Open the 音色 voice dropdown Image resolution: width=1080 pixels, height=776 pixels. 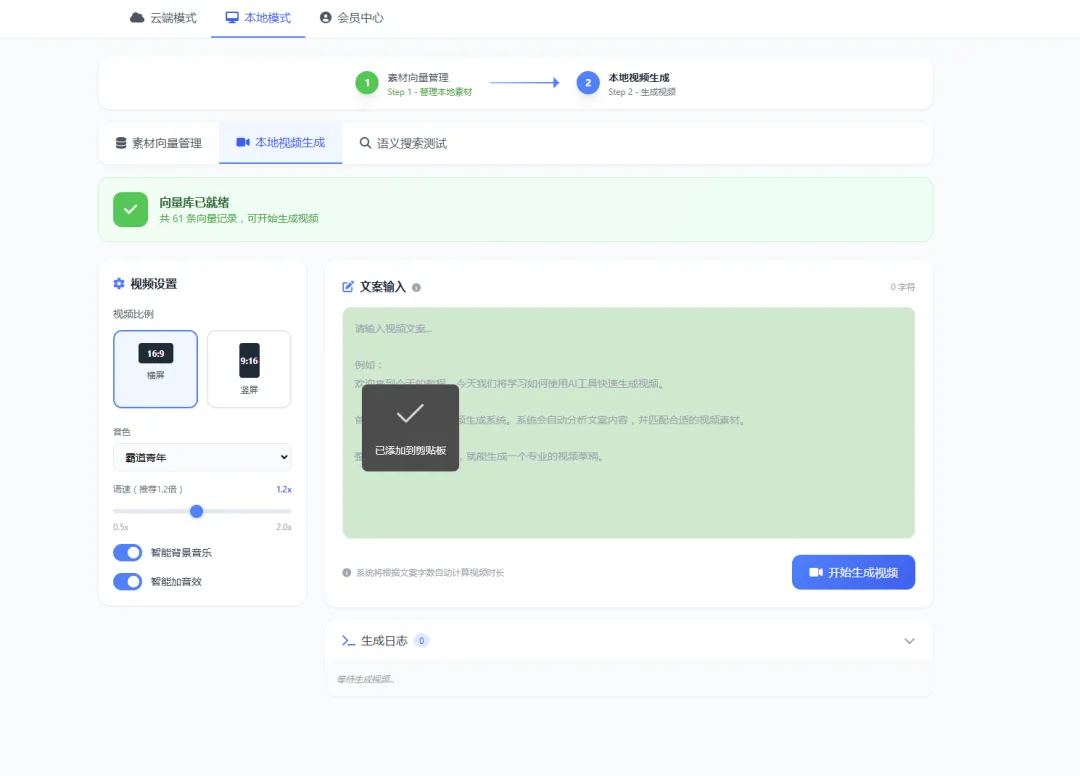click(x=202, y=457)
